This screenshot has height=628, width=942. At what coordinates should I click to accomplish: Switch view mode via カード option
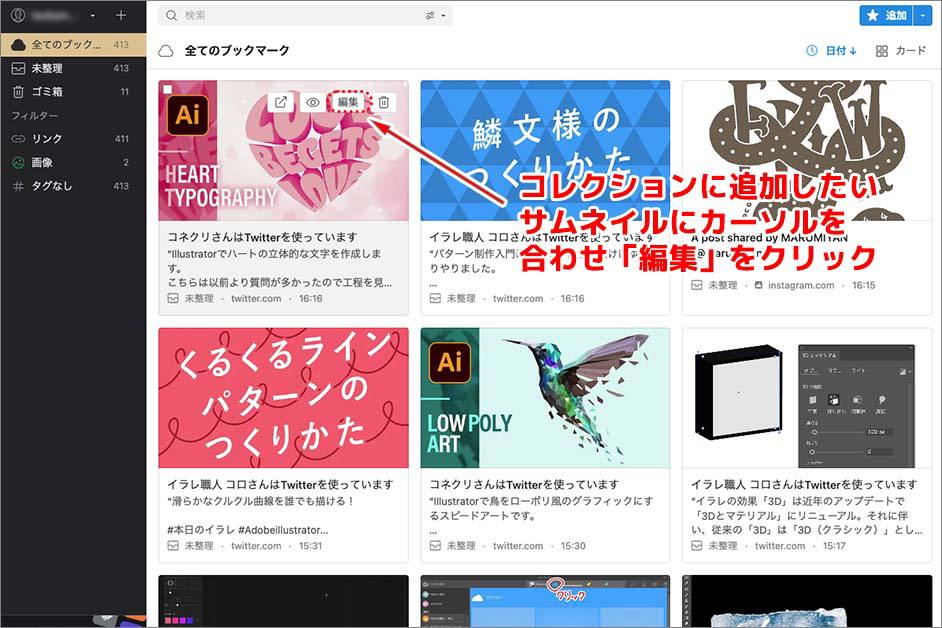point(901,51)
